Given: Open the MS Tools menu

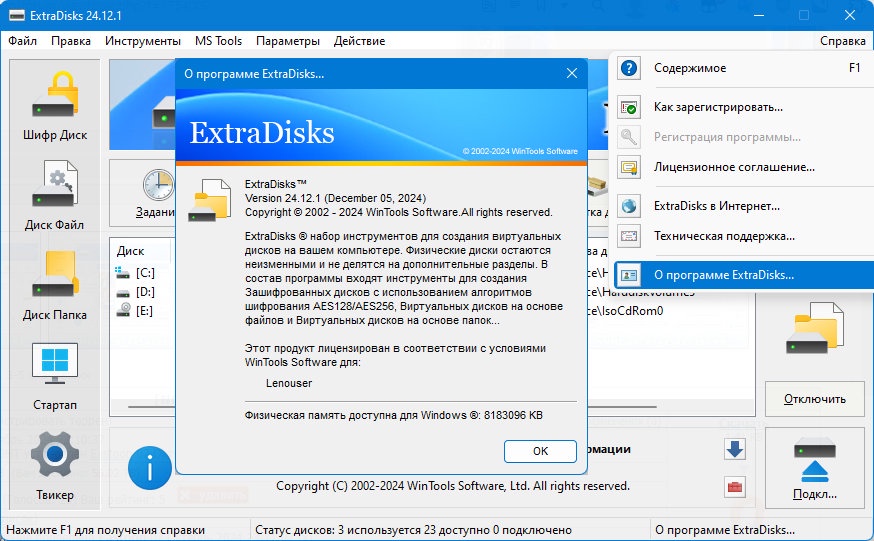Looking at the screenshot, I should click(x=218, y=41).
